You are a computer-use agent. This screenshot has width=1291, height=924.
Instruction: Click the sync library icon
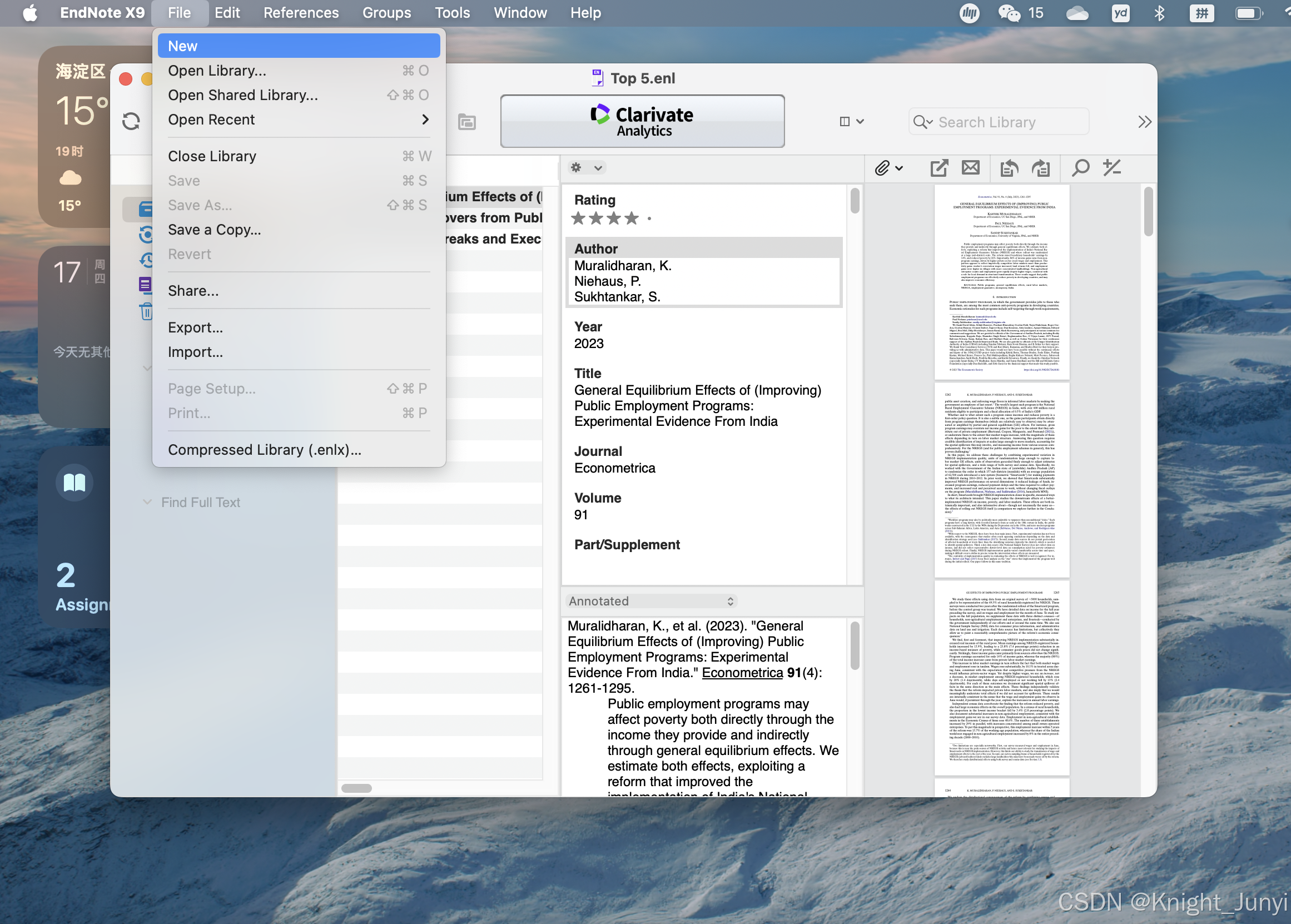click(131, 121)
